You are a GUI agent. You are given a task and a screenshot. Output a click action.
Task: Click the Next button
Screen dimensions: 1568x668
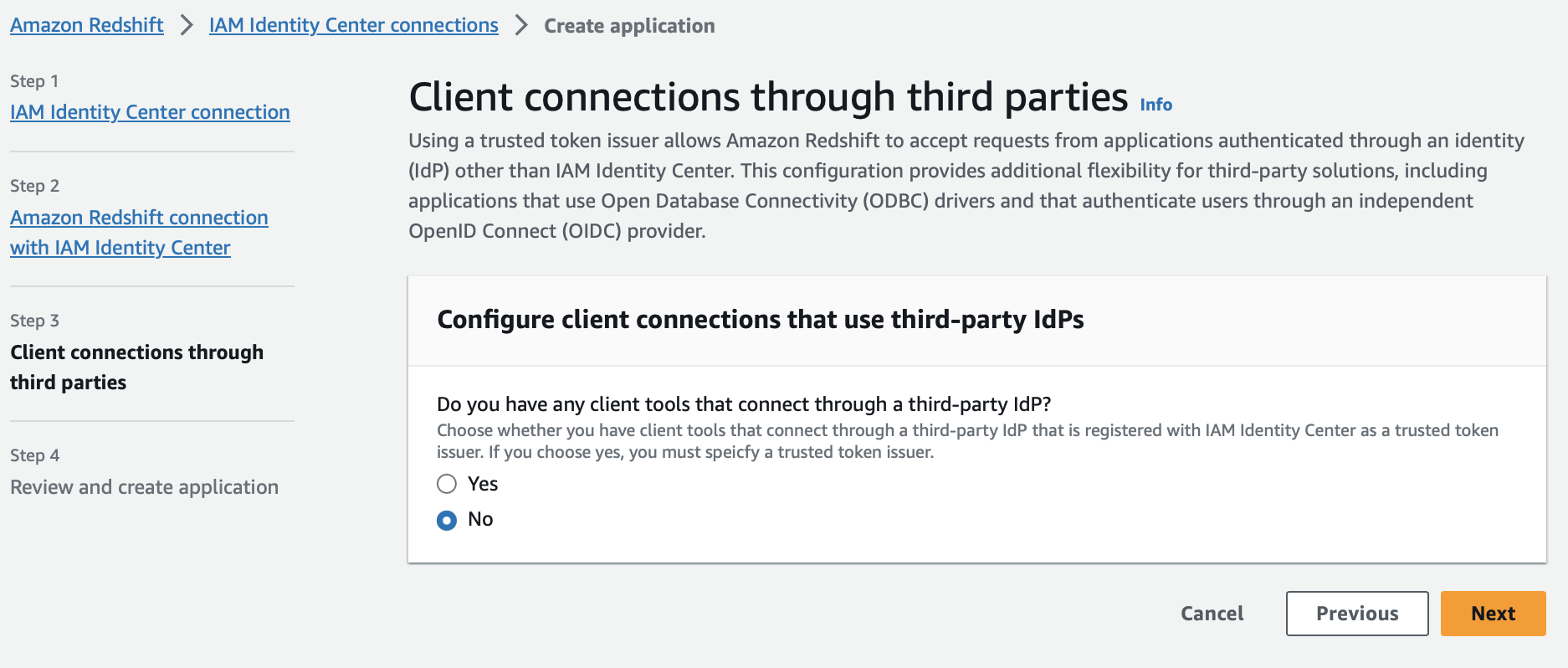click(1493, 614)
